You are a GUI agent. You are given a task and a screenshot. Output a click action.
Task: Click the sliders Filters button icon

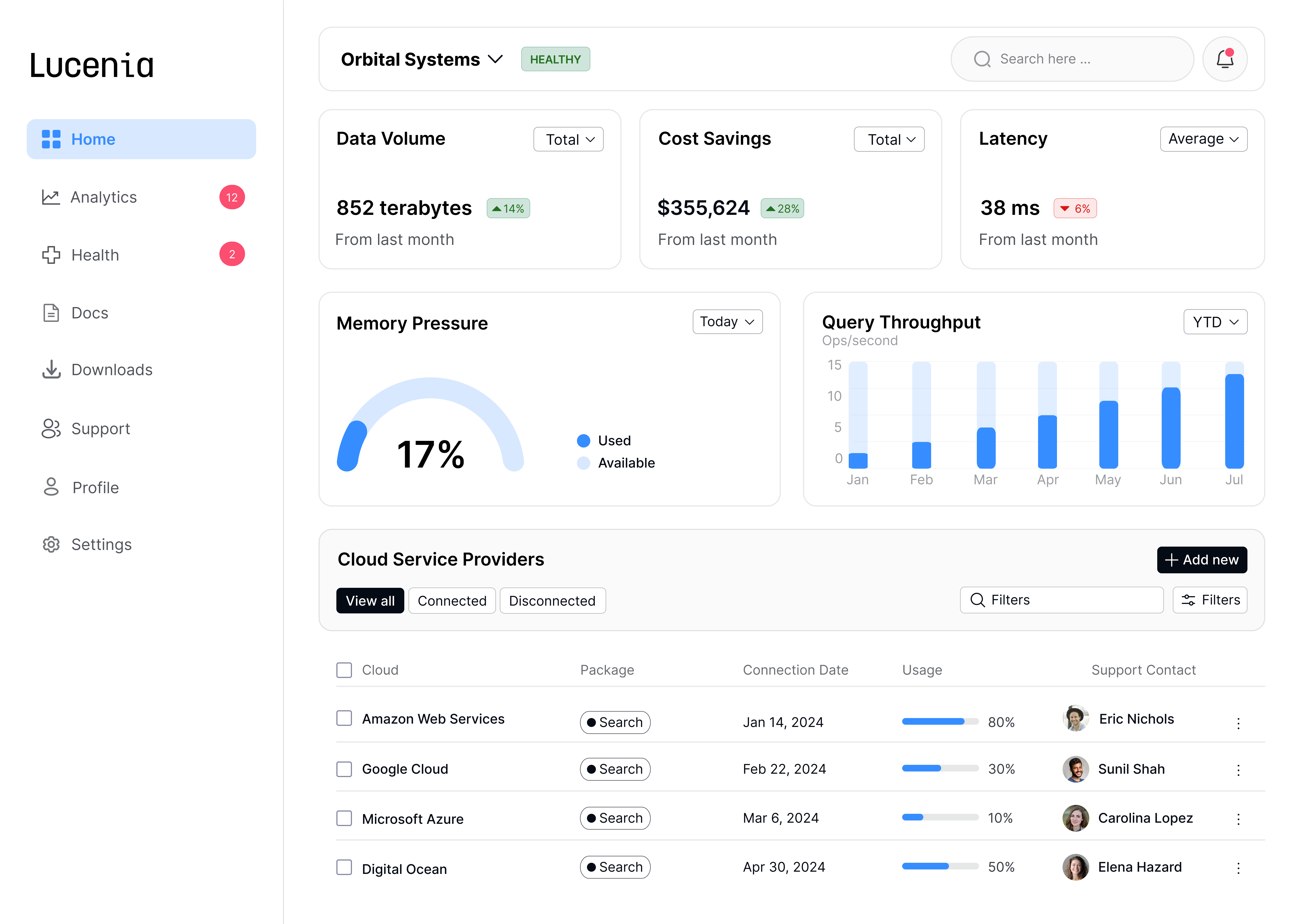pyautogui.click(x=1188, y=600)
